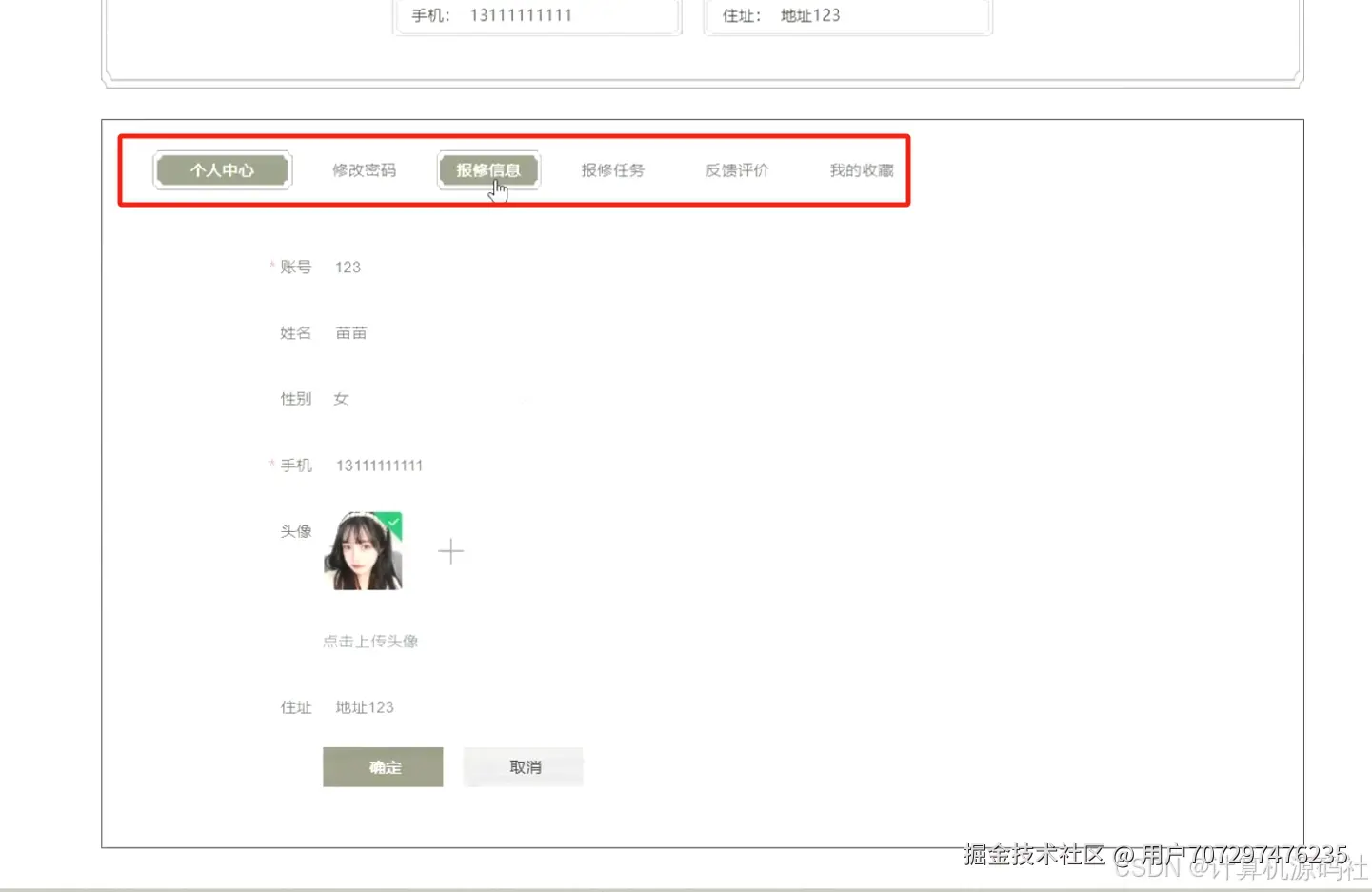Click the 手机 phone field showing 13111111111
Viewport: 1372px width, 892px height.
(x=380, y=465)
